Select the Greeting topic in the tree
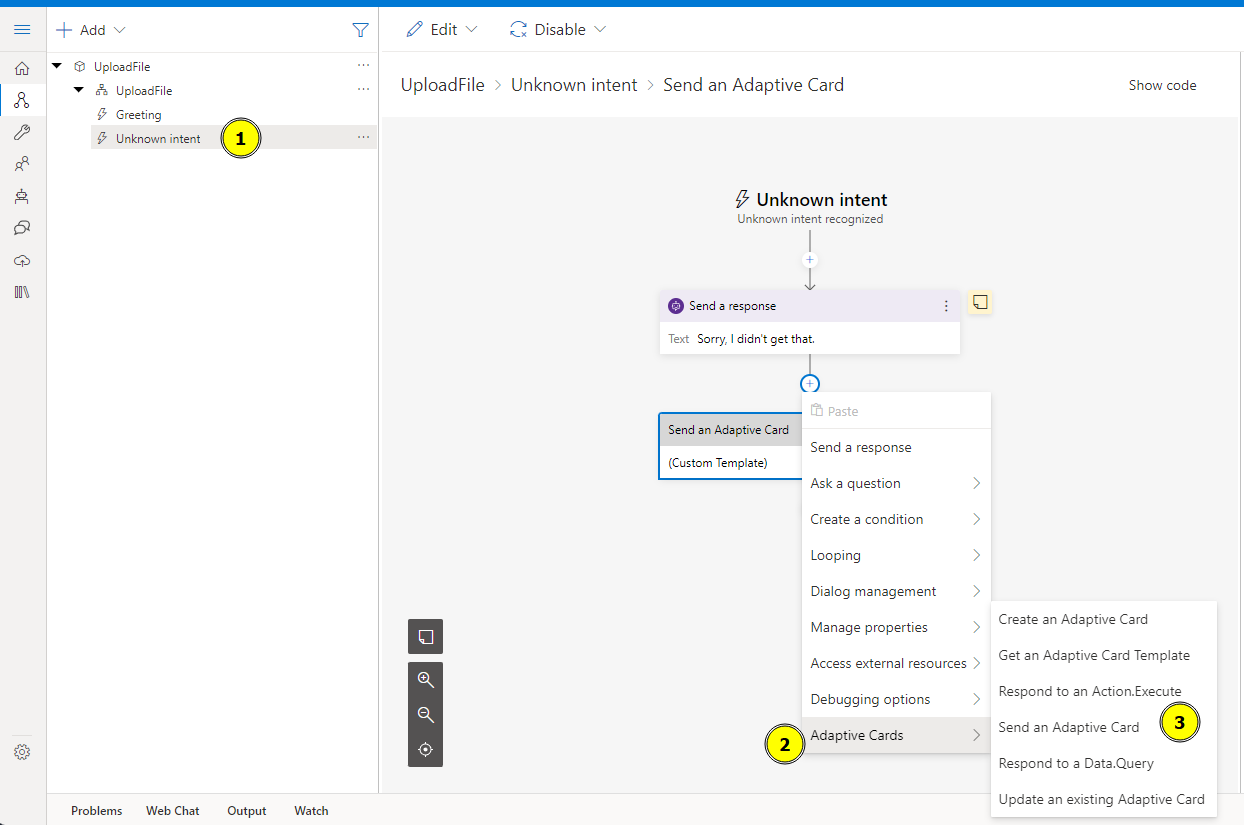This screenshot has height=825, width=1244. 140,114
